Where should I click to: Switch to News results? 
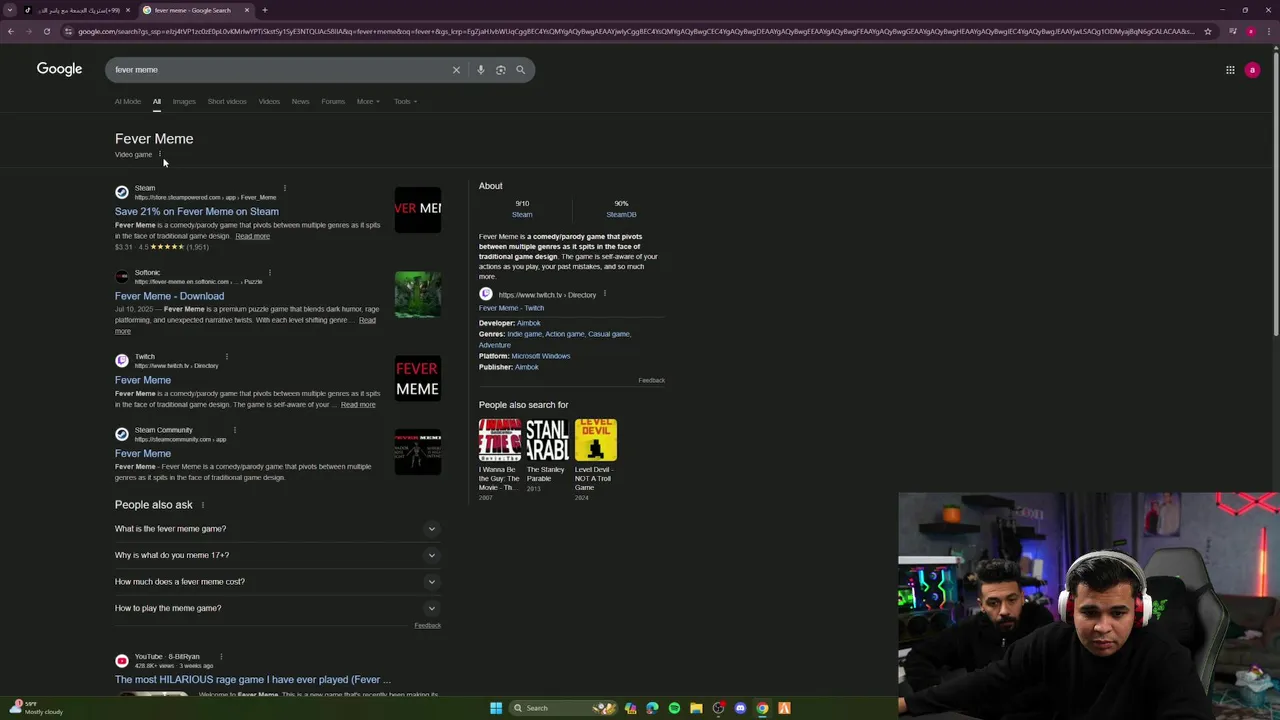300,101
